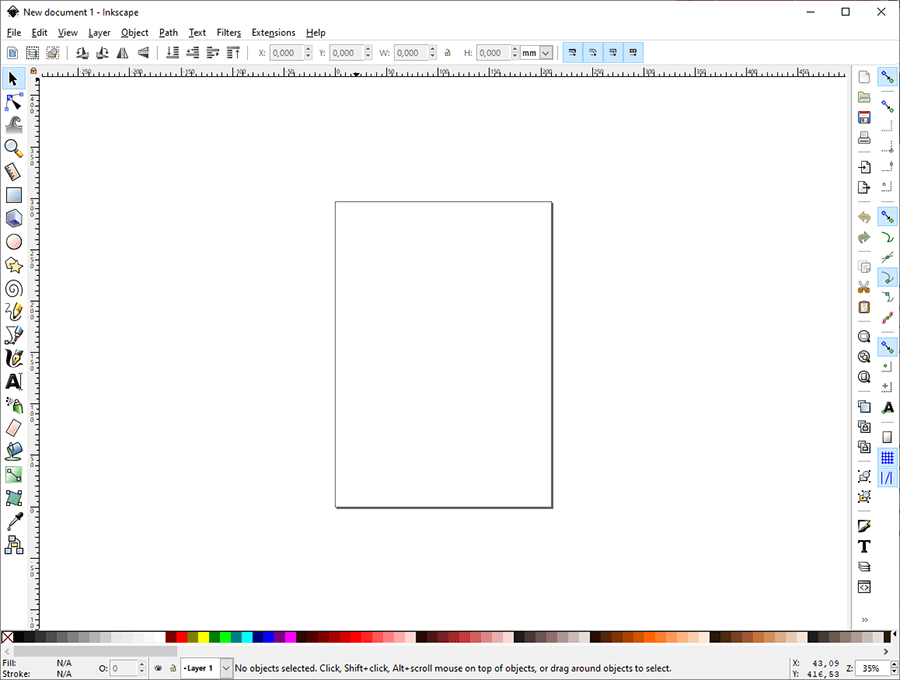
Task: Choose the Rectangle tool
Action: (13, 195)
